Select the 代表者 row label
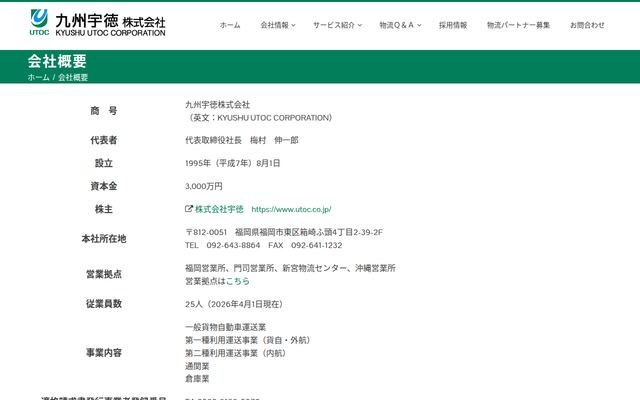Image resolution: width=640 pixels, height=400 pixels. (104, 140)
